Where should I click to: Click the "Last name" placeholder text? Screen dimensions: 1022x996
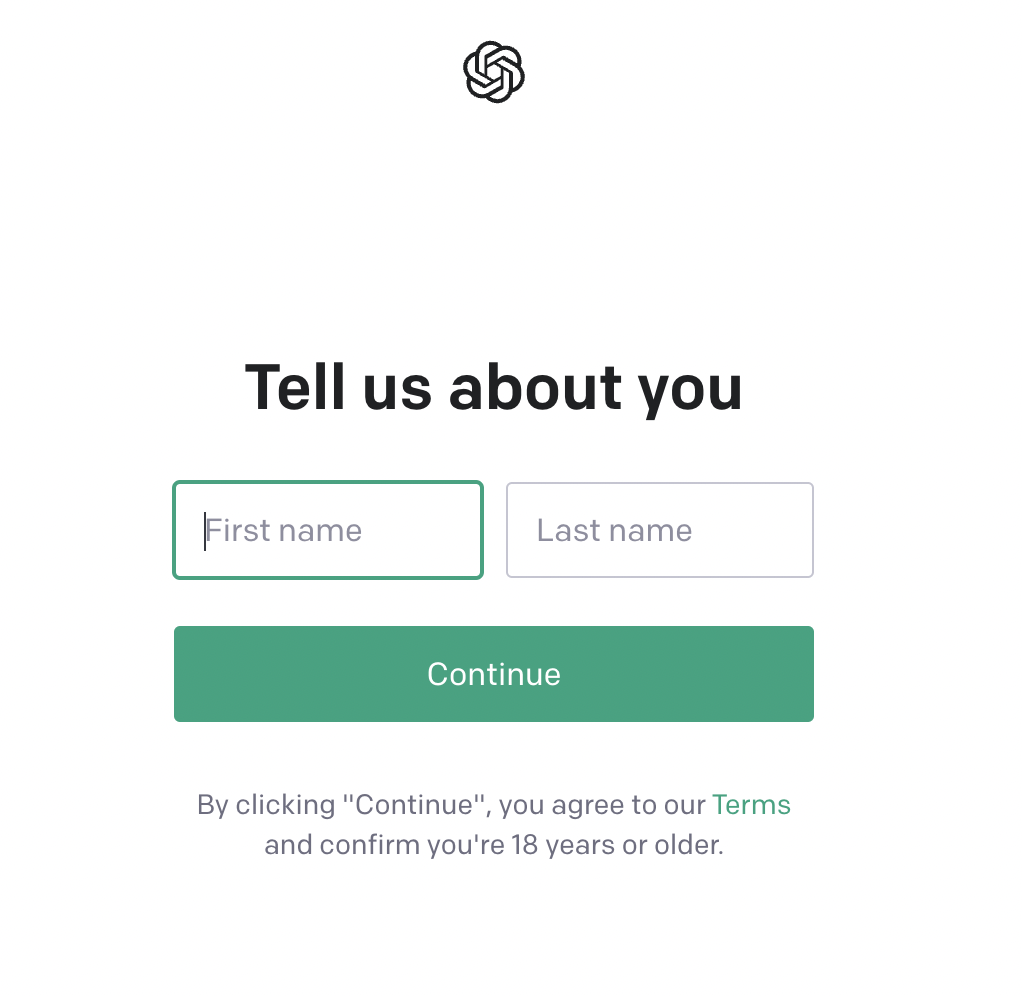pyautogui.click(x=614, y=530)
